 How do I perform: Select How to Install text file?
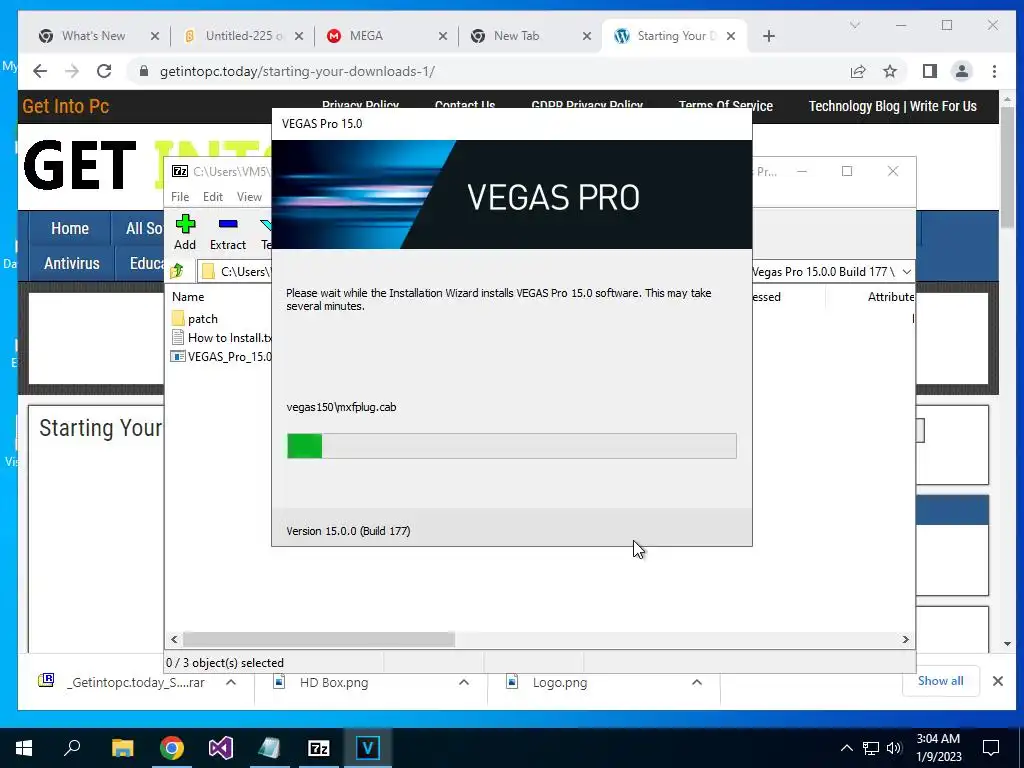[x=221, y=338]
